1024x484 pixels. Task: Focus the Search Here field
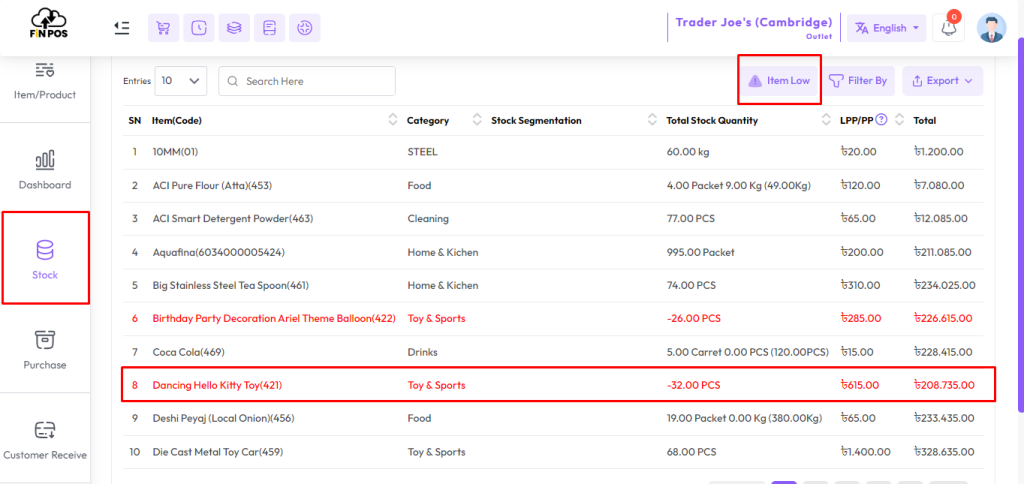[307, 81]
